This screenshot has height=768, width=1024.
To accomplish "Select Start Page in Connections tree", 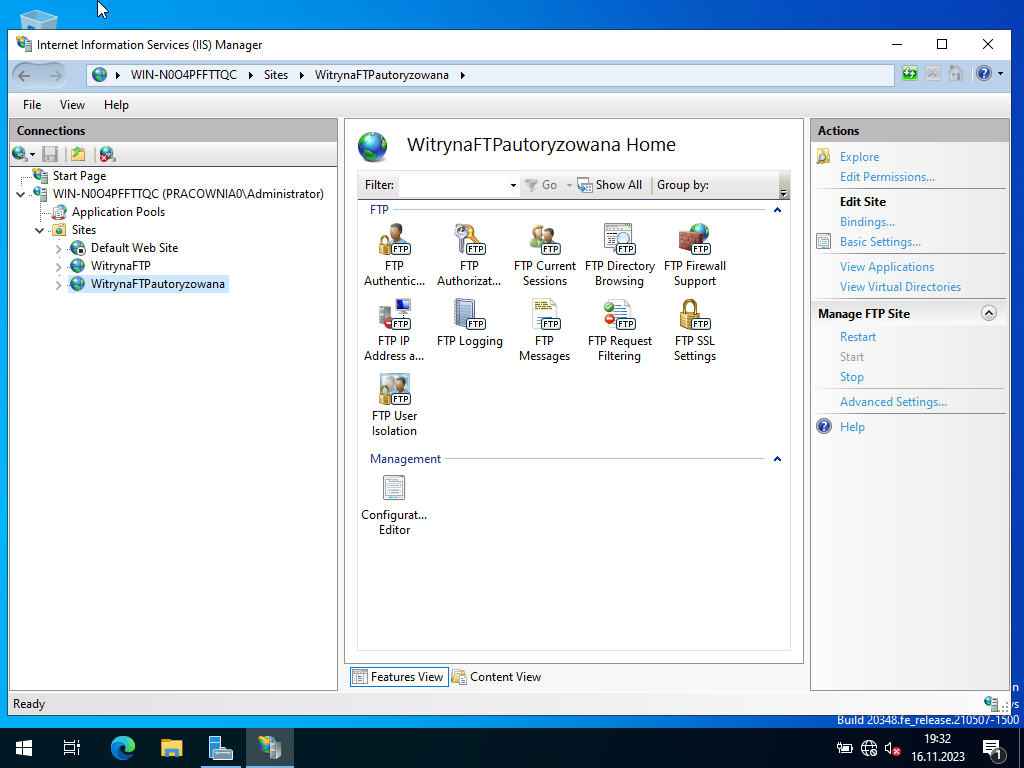I will (x=79, y=176).
